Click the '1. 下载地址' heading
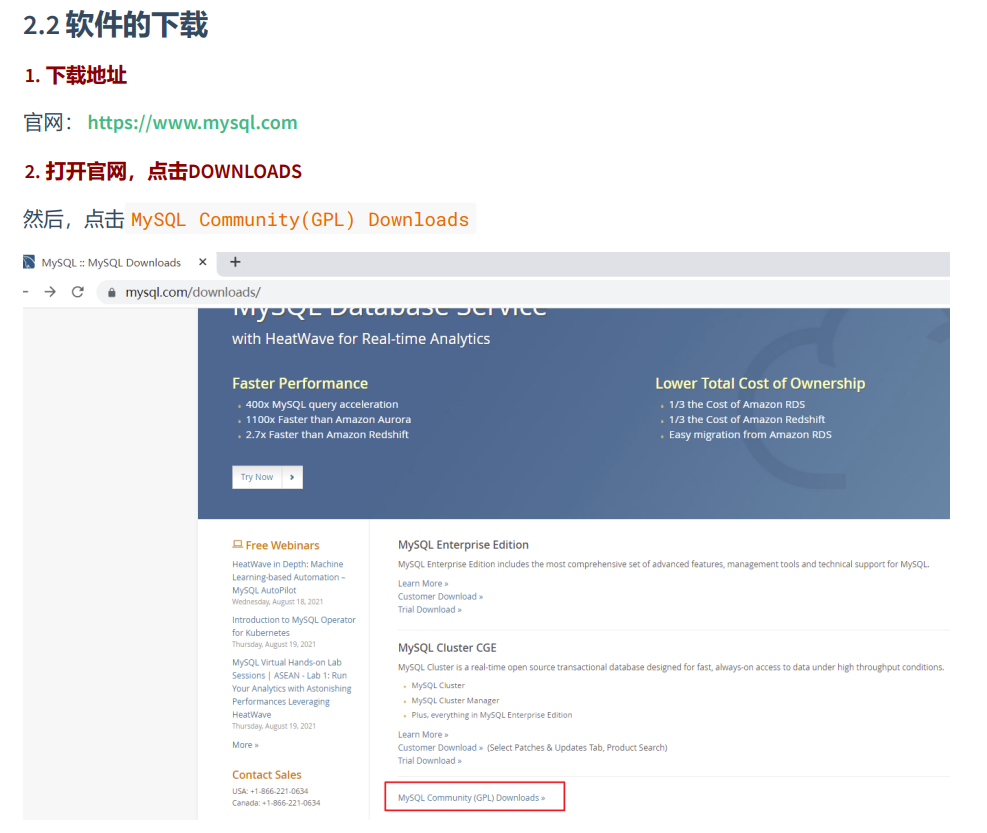Screen dimensions: 987x833 pos(76,76)
